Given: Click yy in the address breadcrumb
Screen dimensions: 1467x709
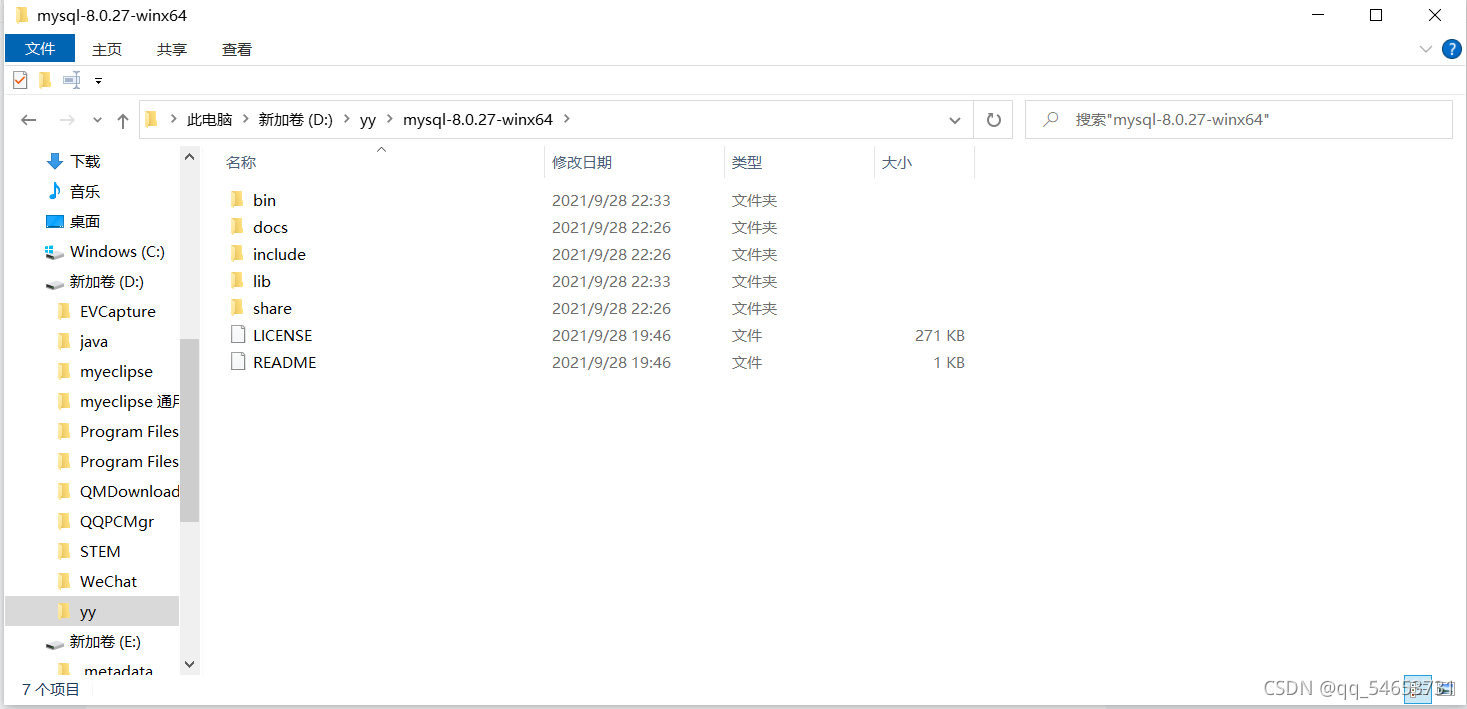Looking at the screenshot, I should (x=367, y=119).
